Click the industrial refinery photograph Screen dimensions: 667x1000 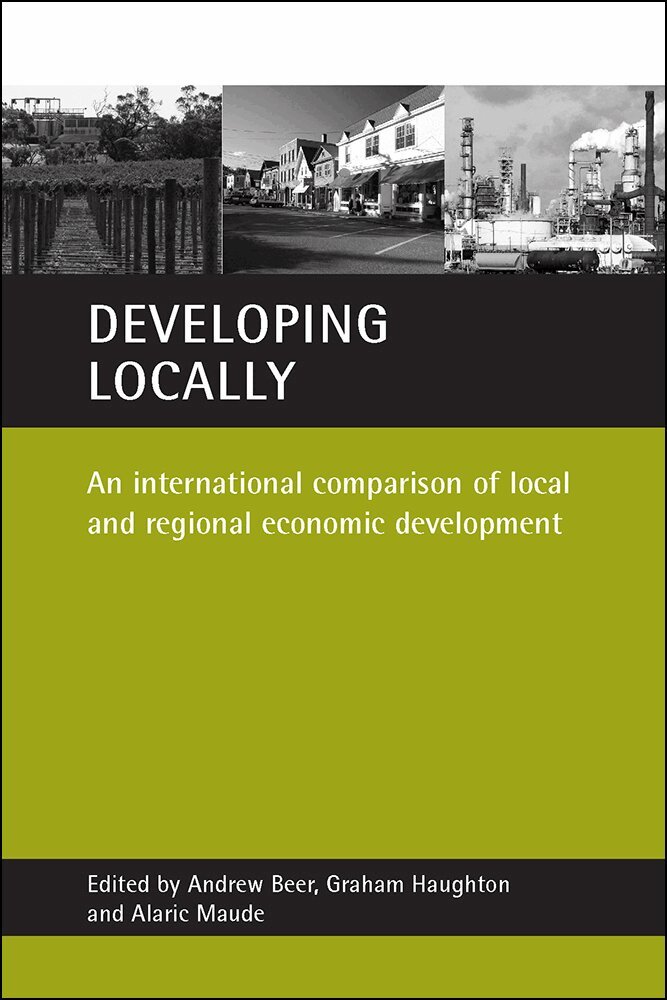555,179
